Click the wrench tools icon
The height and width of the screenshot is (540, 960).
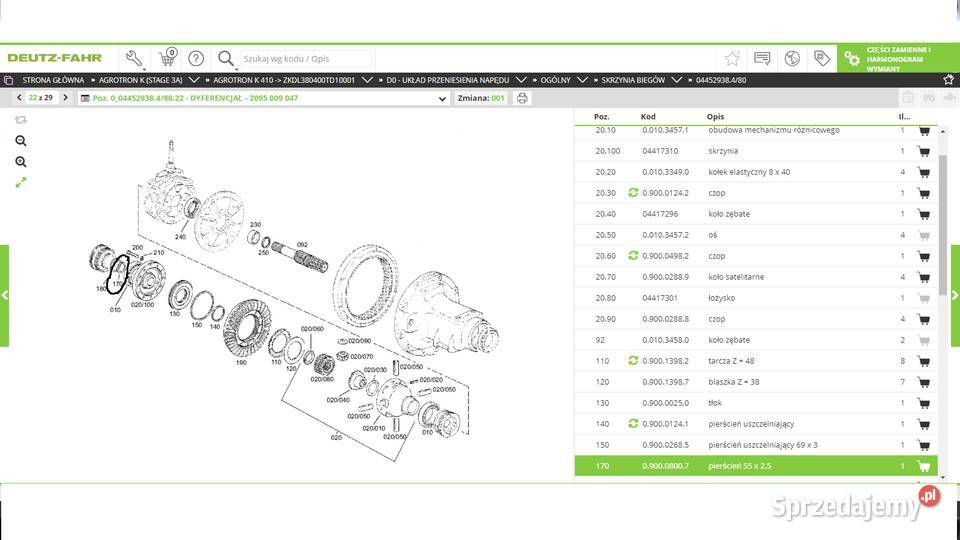tap(134, 58)
